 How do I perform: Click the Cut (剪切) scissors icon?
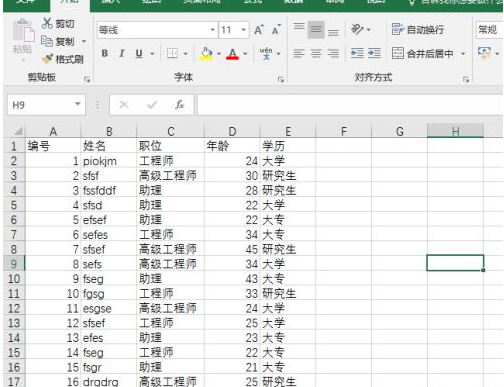click(x=47, y=23)
